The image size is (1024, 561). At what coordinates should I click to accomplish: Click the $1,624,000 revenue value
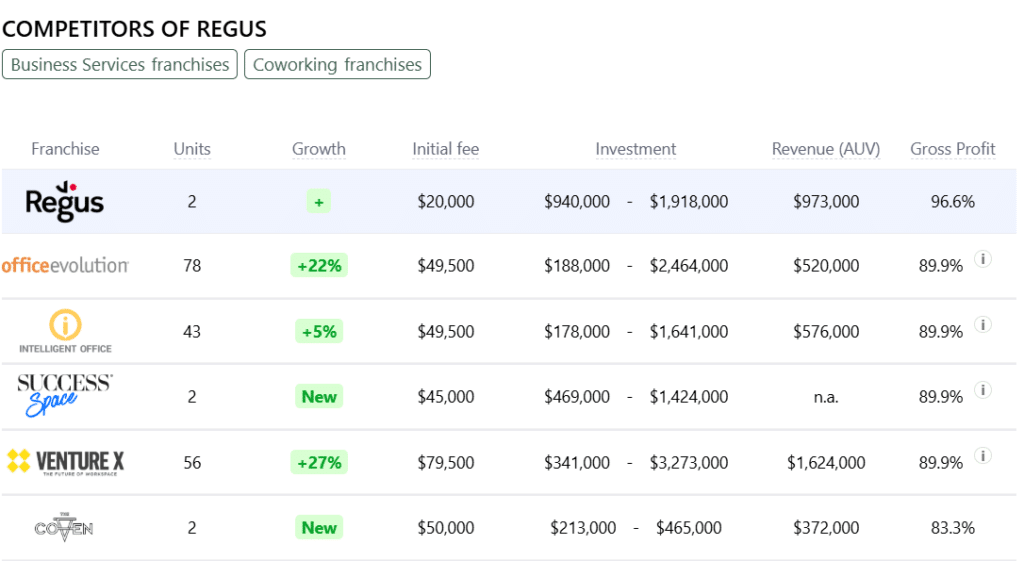point(826,462)
